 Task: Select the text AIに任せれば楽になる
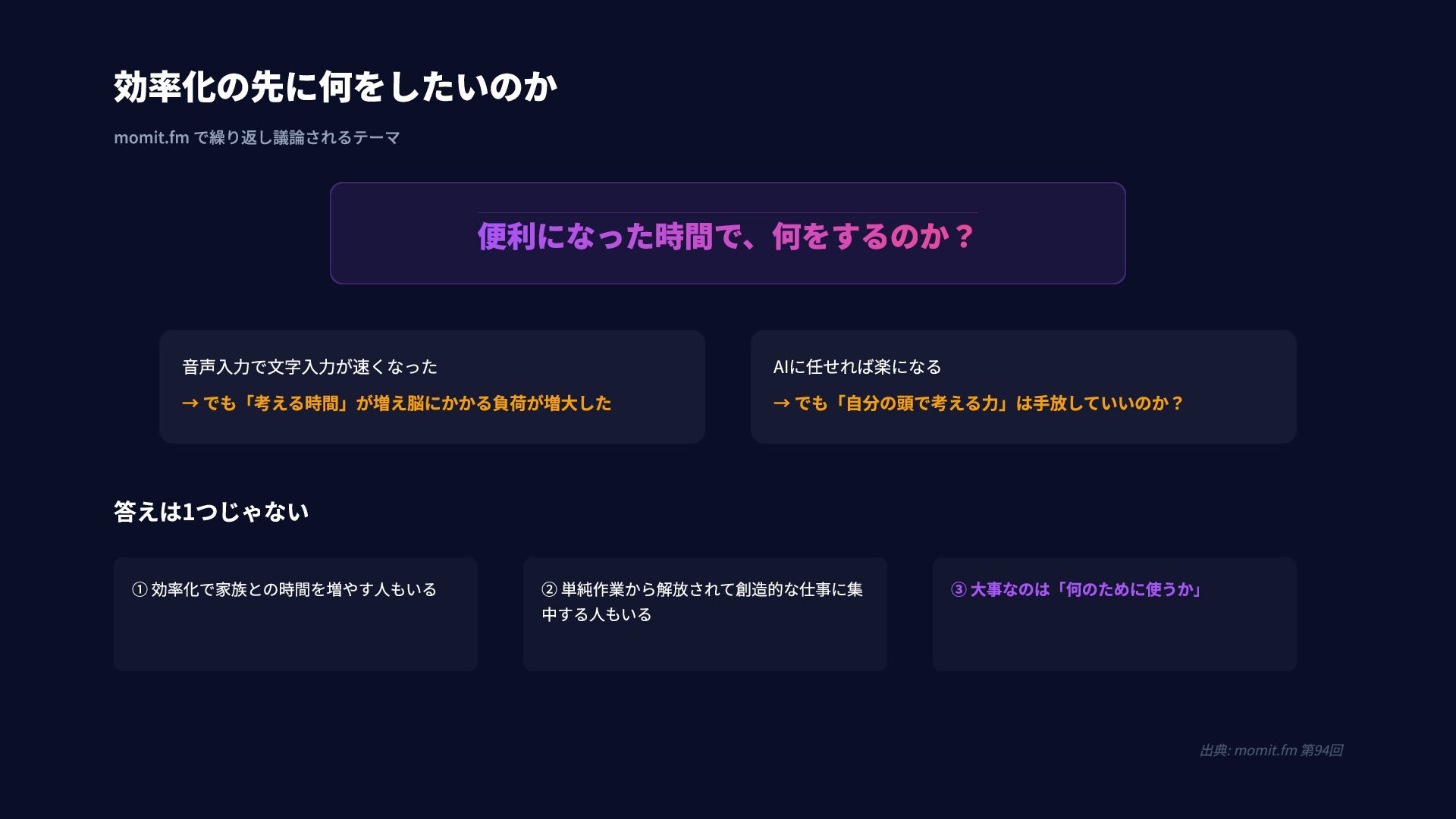[857, 367]
